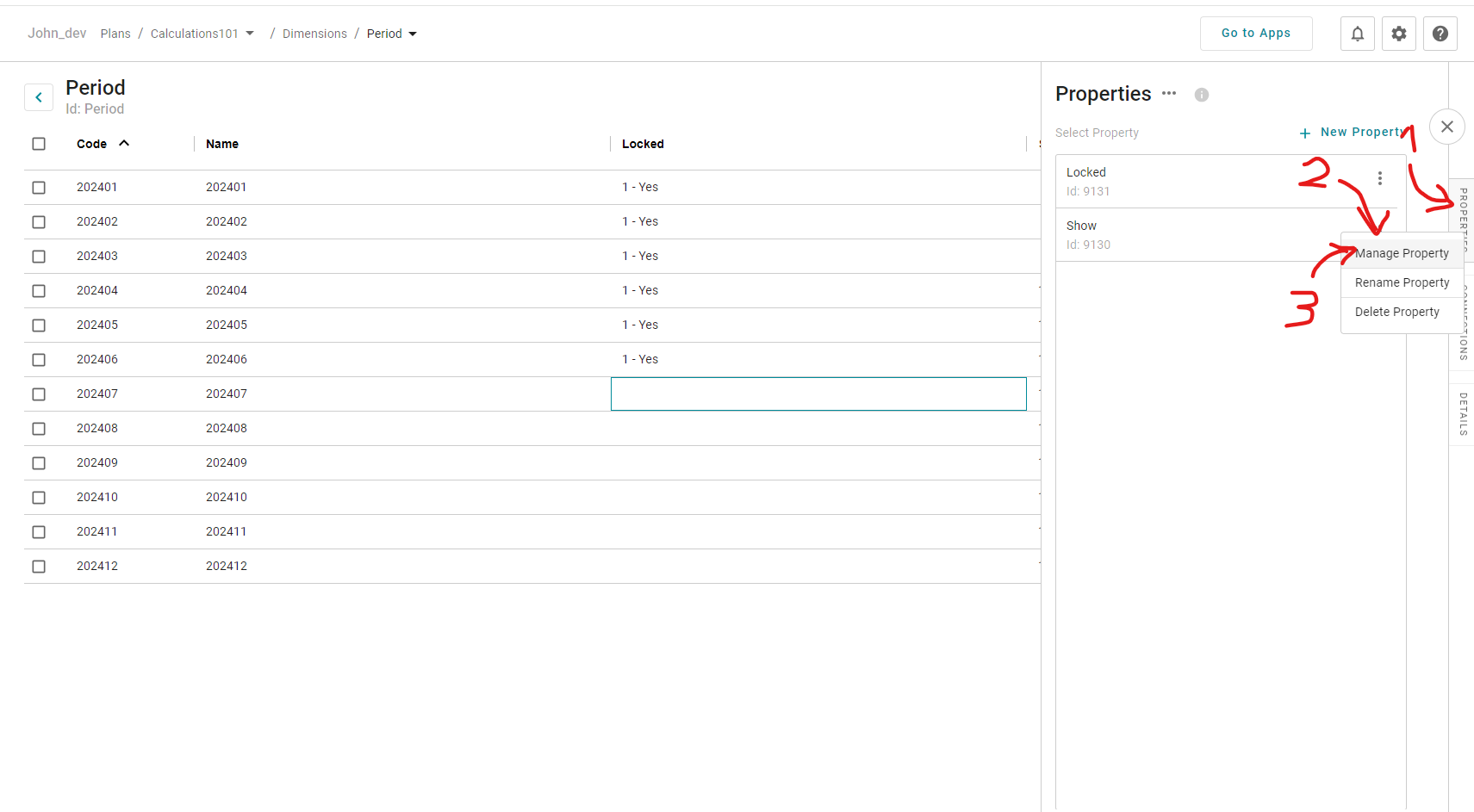
Task: Open the settings gear icon
Action: point(1398,34)
